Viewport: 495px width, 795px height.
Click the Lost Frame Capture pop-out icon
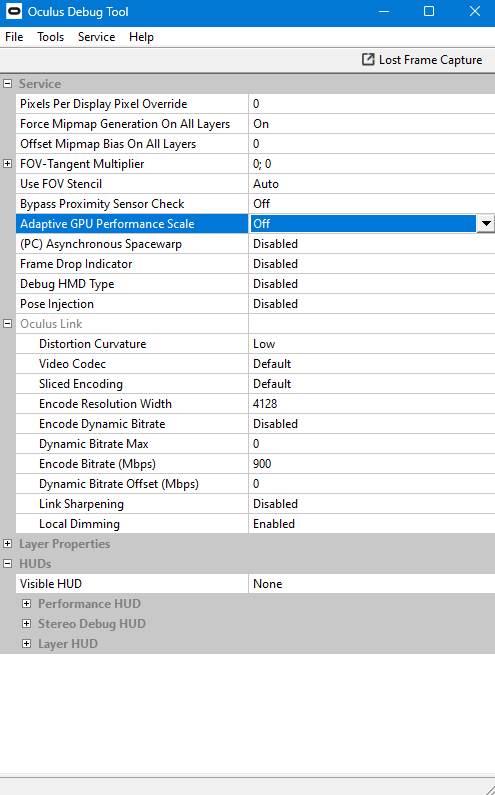click(368, 59)
